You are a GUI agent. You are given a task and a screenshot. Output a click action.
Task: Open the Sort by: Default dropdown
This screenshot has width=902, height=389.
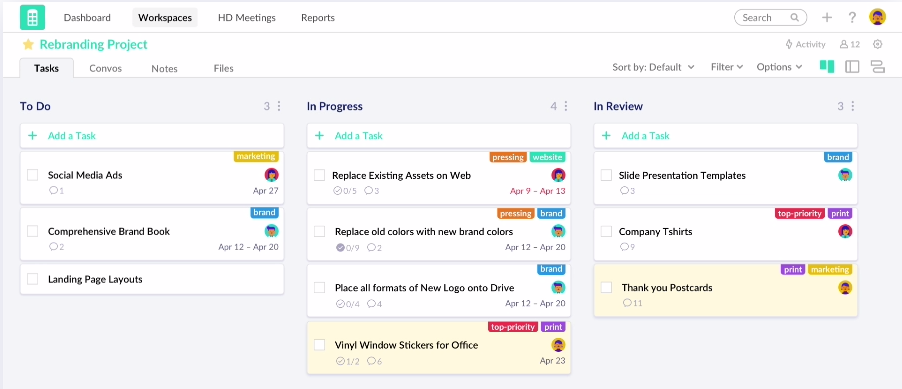coord(653,67)
